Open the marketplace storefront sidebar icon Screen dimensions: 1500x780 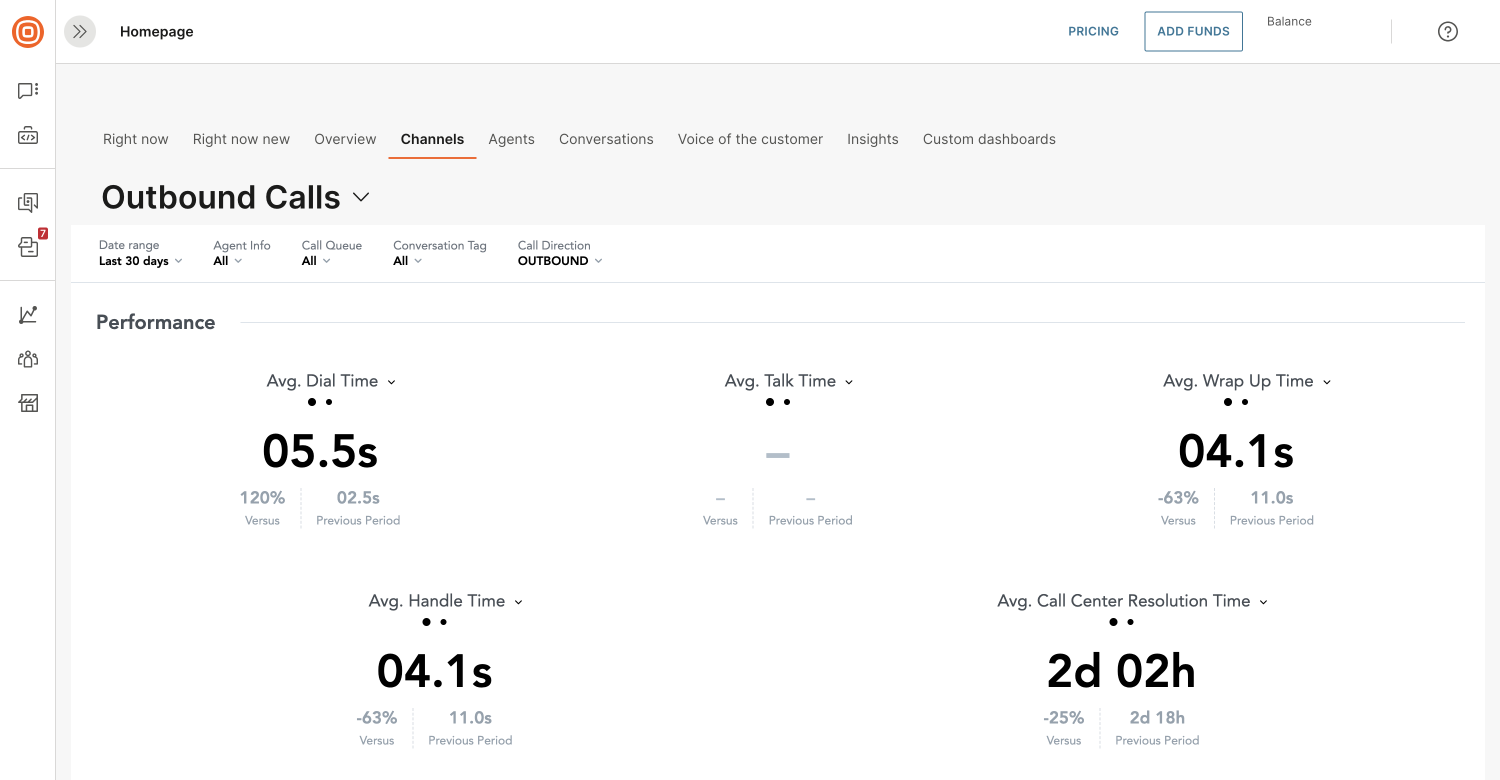click(x=28, y=403)
